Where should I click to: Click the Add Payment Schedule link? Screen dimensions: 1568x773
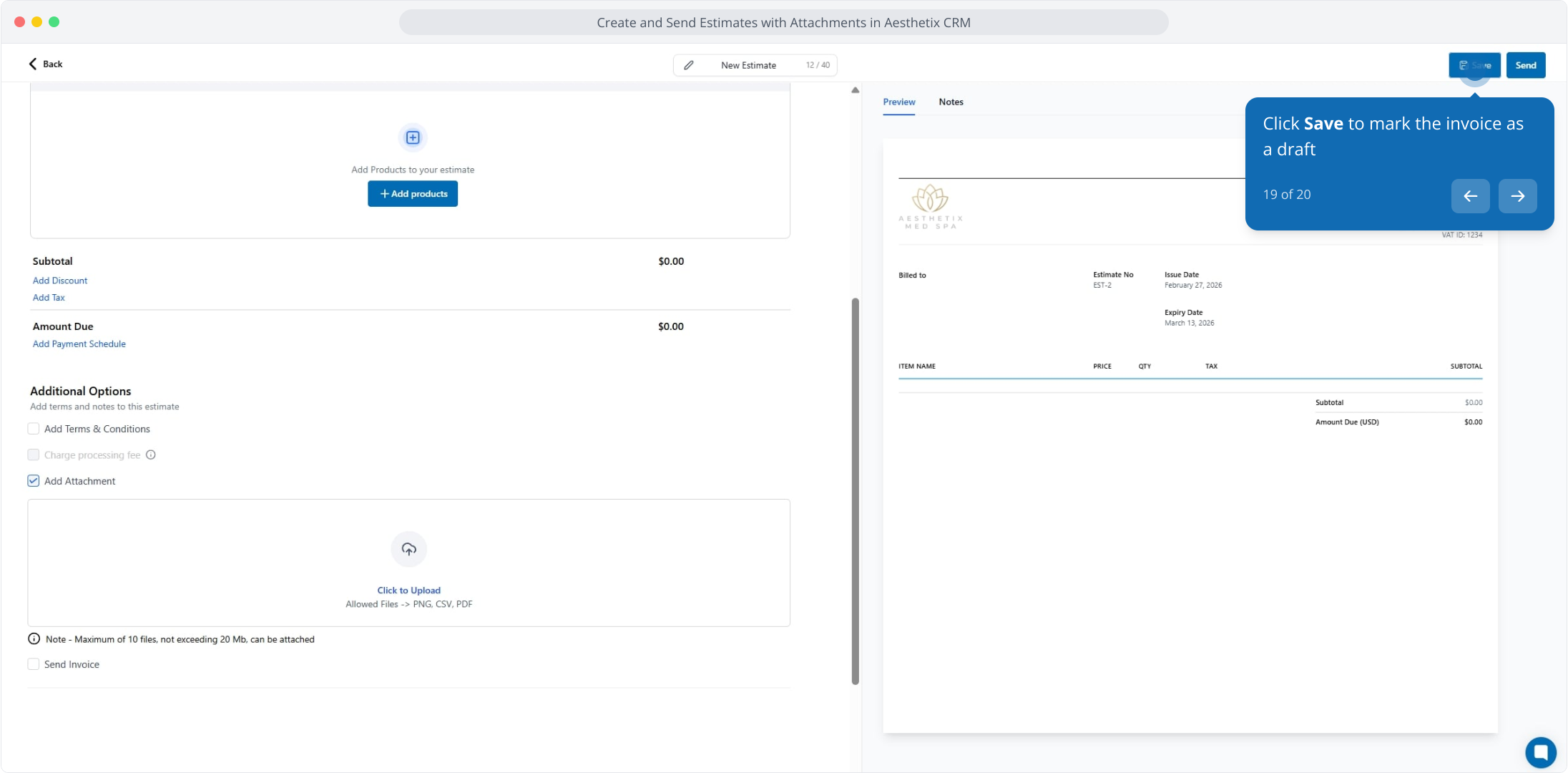tap(79, 344)
